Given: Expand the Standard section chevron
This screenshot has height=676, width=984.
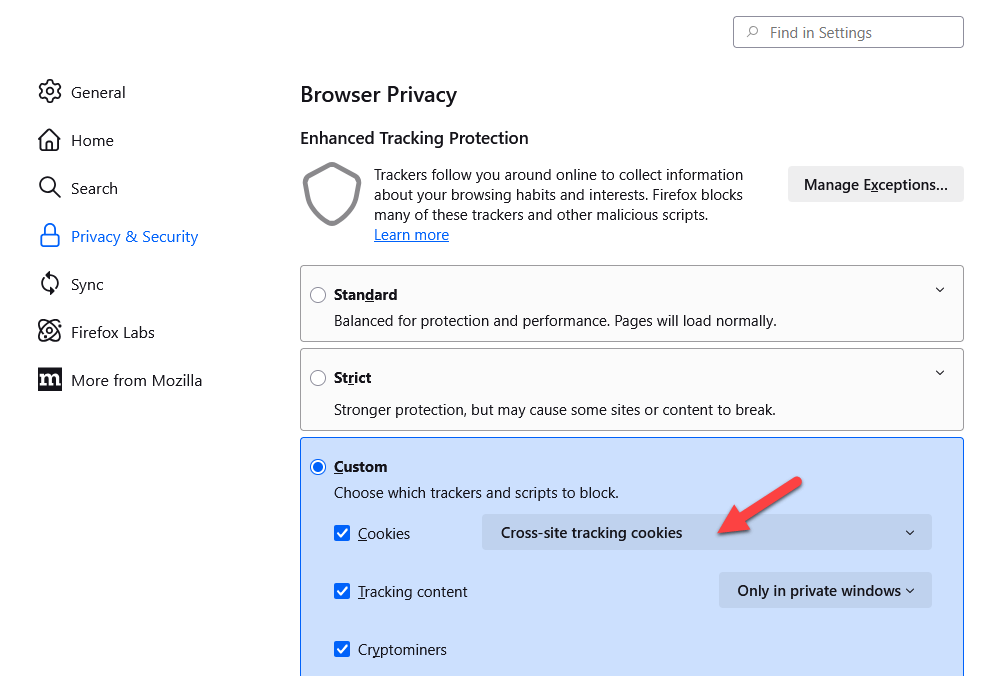Looking at the screenshot, I should (x=939, y=290).
